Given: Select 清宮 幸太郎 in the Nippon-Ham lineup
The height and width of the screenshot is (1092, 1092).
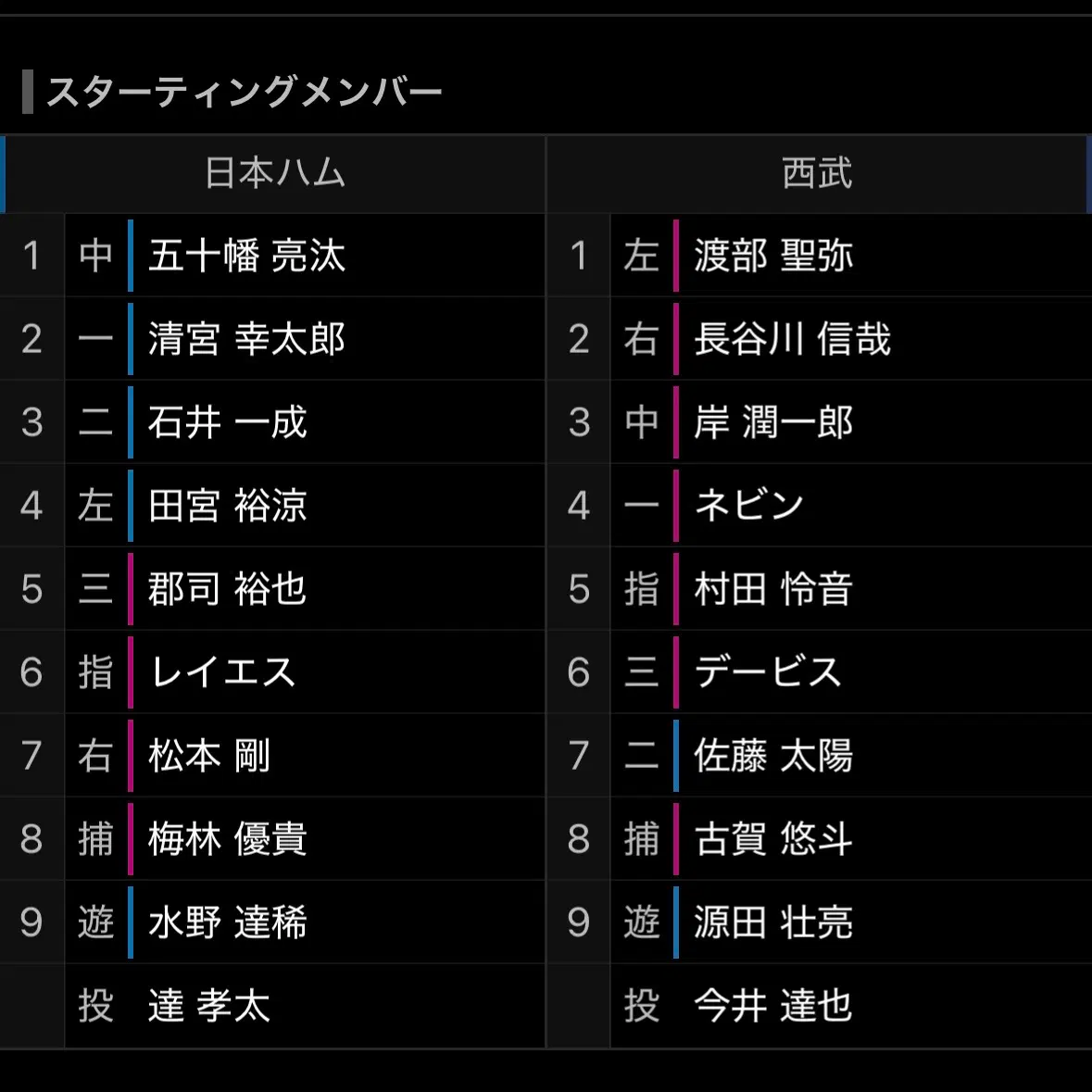Looking at the screenshot, I should (x=246, y=339).
